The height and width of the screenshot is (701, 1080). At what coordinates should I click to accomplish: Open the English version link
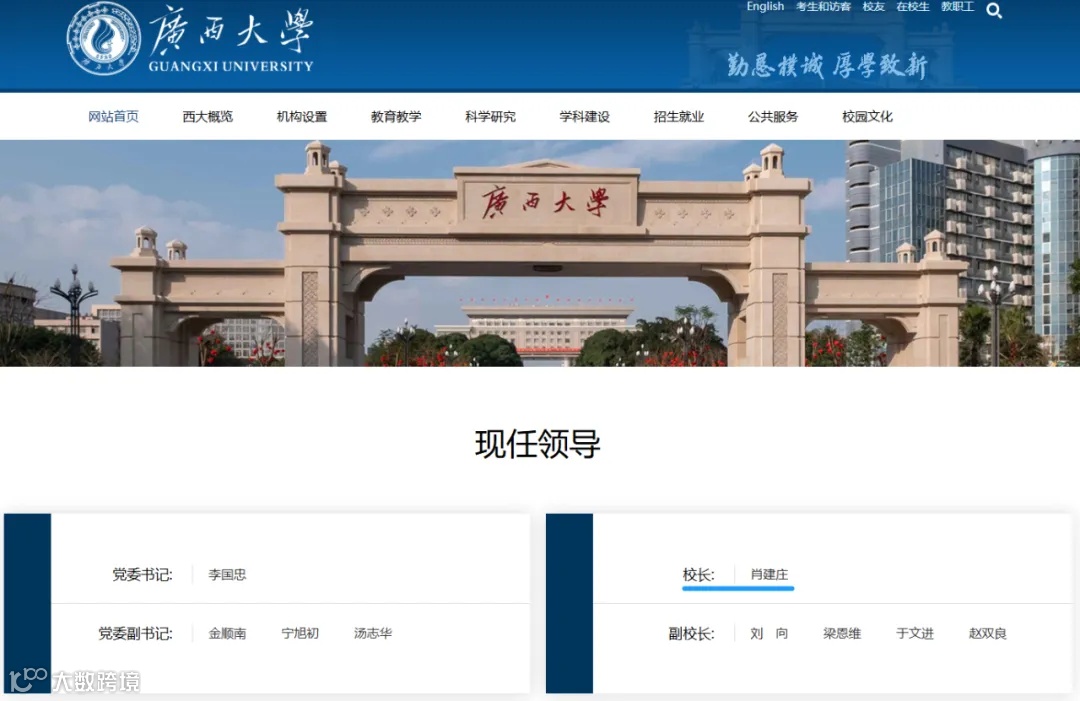pyautogui.click(x=765, y=6)
